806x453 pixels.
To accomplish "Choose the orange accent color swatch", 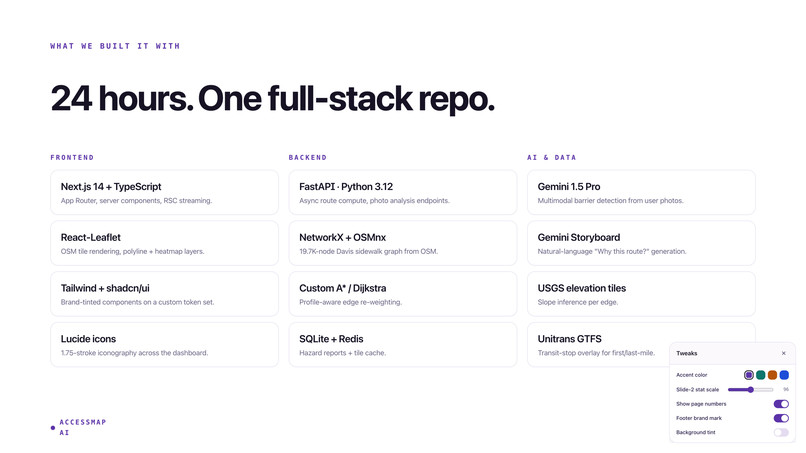I will (x=773, y=375).
